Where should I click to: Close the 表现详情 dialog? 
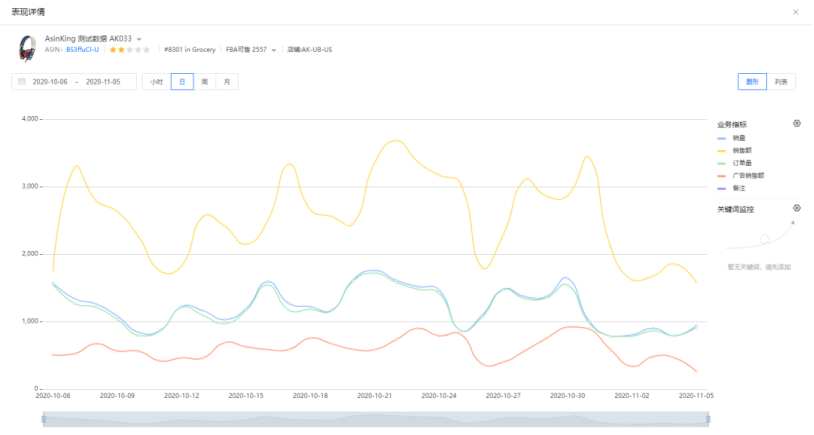(795, 12)
